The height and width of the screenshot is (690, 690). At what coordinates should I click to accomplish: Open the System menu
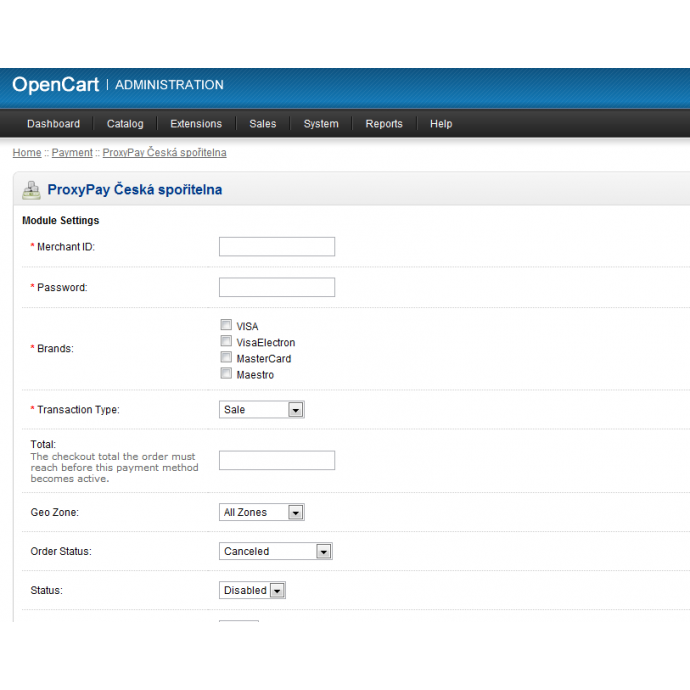pos(321,124)
